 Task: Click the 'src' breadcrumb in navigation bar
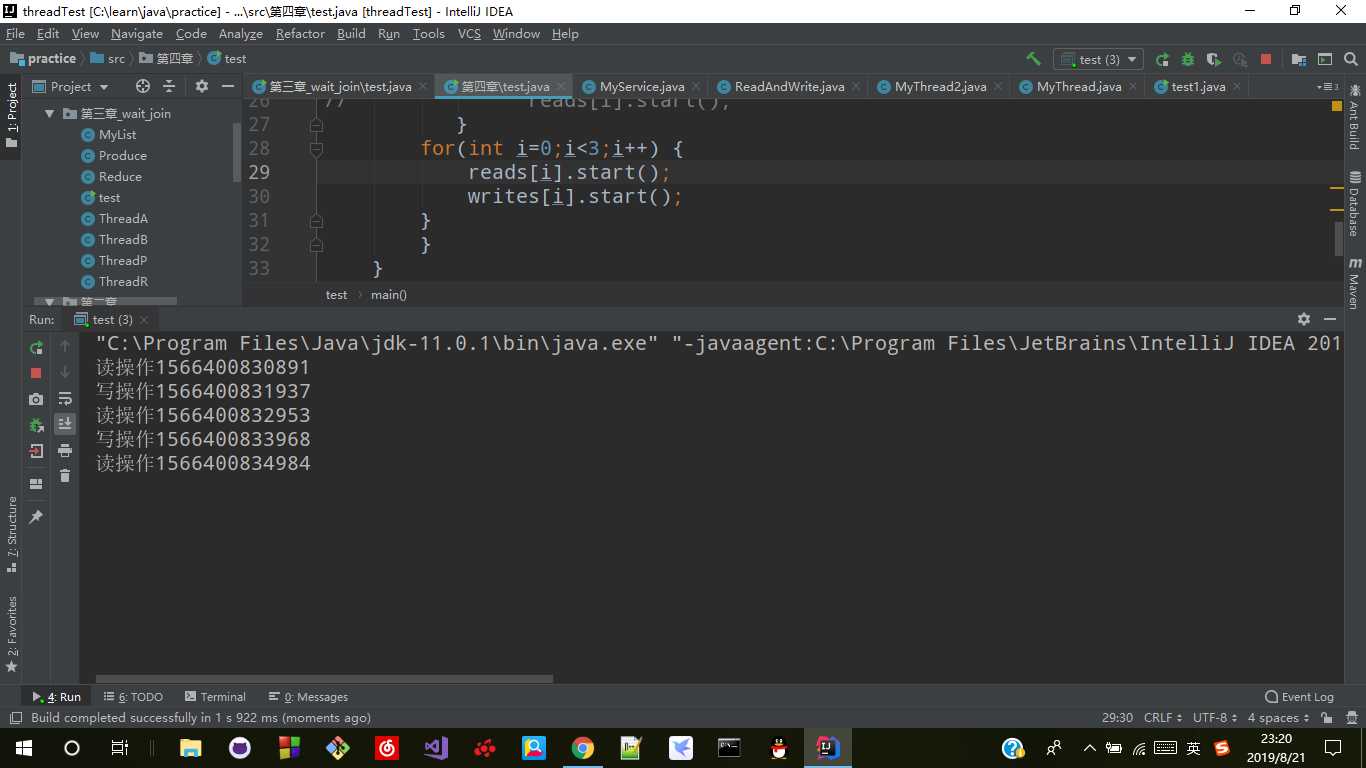[108, 59]
